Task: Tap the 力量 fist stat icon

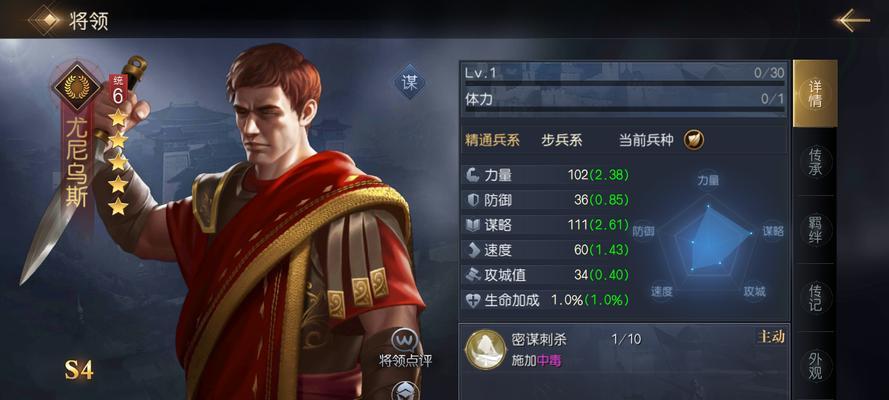Action: (x=473, y=175)
